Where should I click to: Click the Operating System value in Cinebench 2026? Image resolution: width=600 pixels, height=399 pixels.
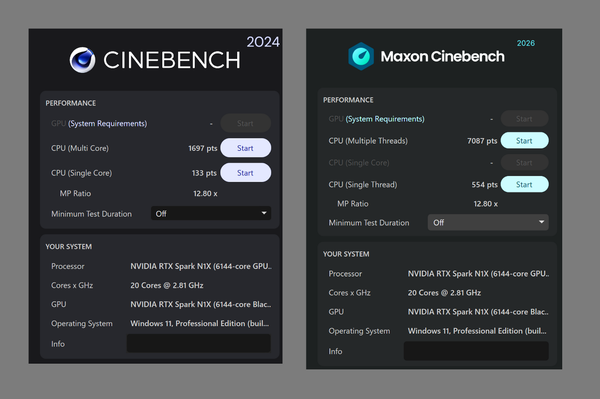coord(477,331)
